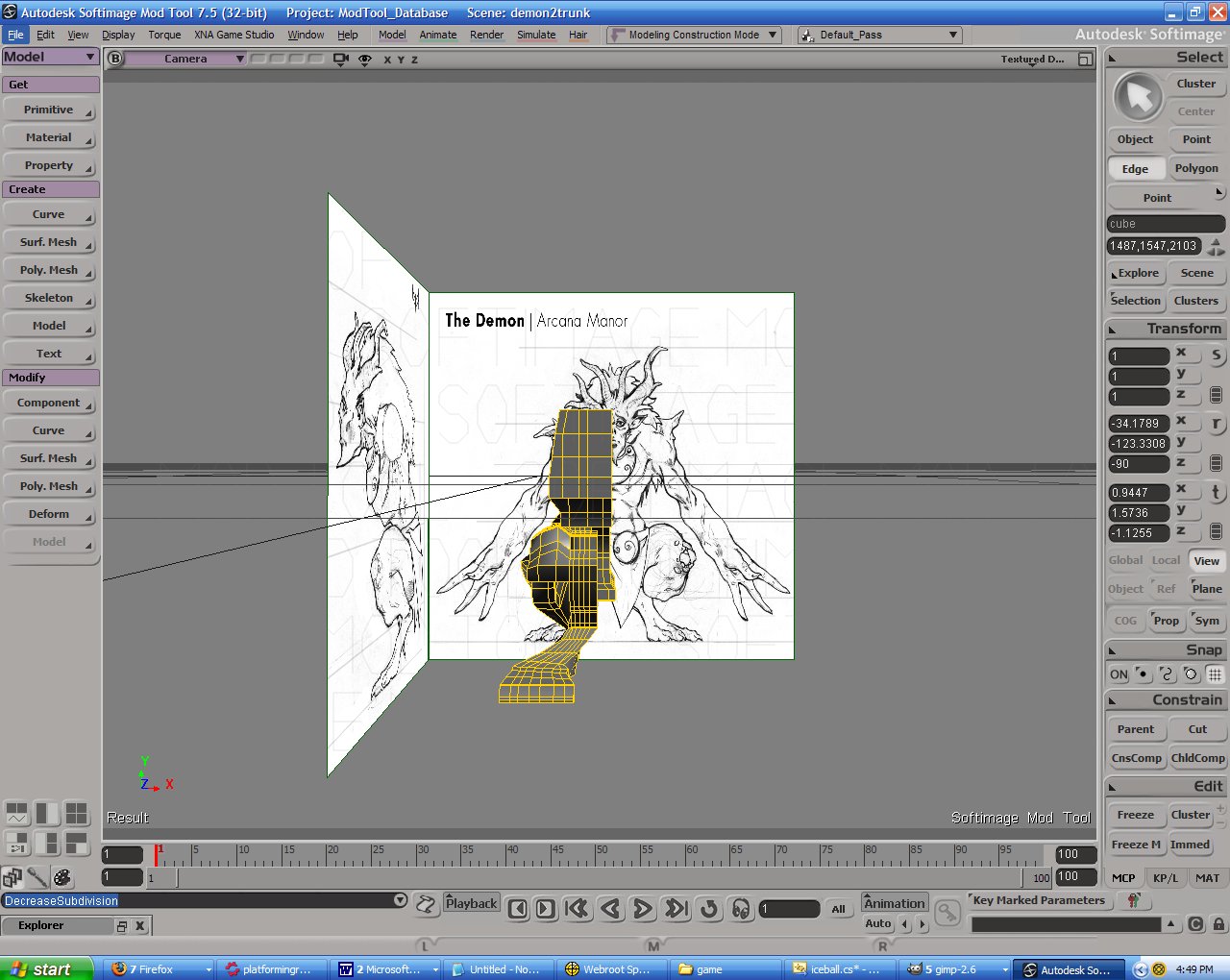
Task: Collapse the Transform panel
Action: point(1113,330)
